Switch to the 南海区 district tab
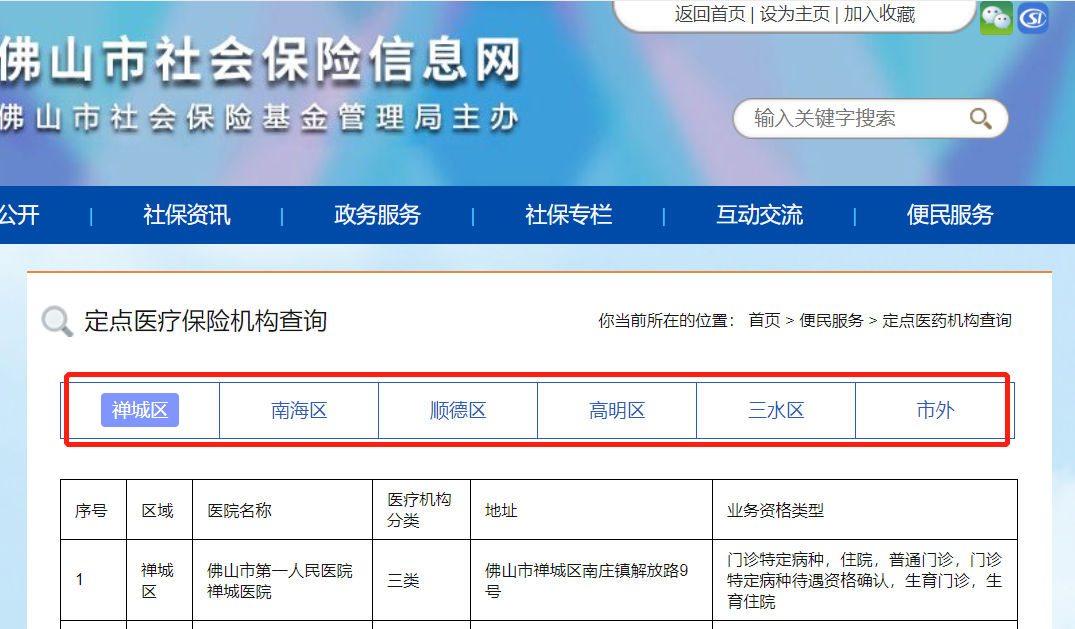Screen dimensions: 1075x629 pos(299,410)
